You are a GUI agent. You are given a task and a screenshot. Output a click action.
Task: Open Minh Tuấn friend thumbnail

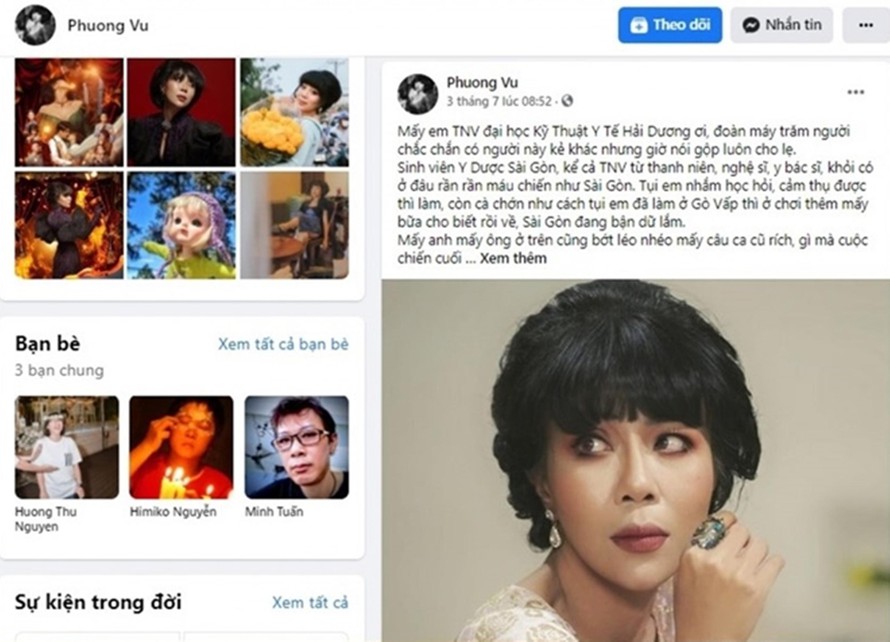tap(297, 447)
